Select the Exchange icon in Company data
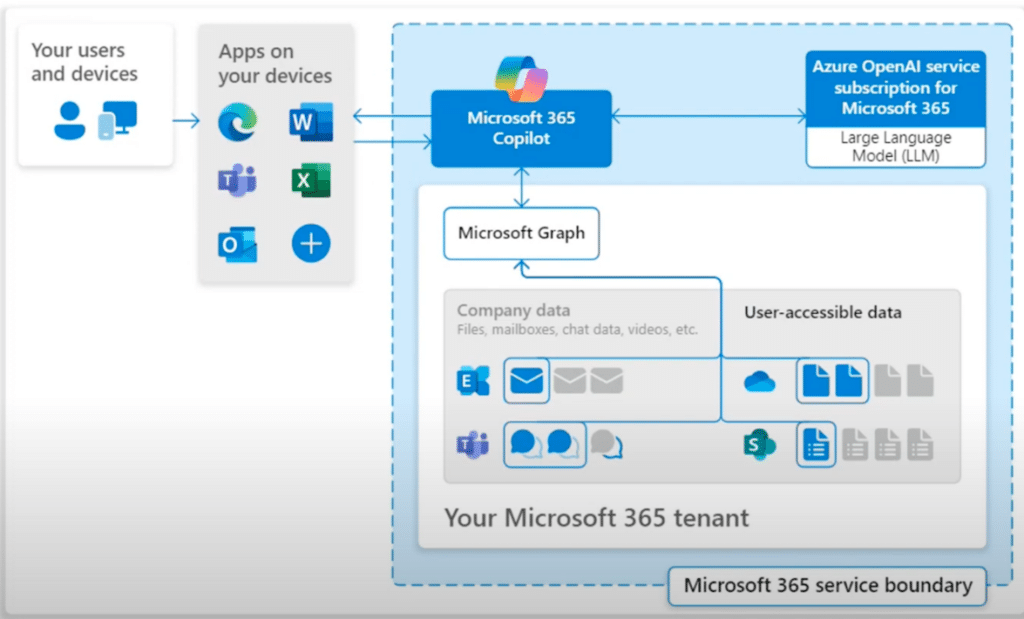 click(x=472, y=381)
